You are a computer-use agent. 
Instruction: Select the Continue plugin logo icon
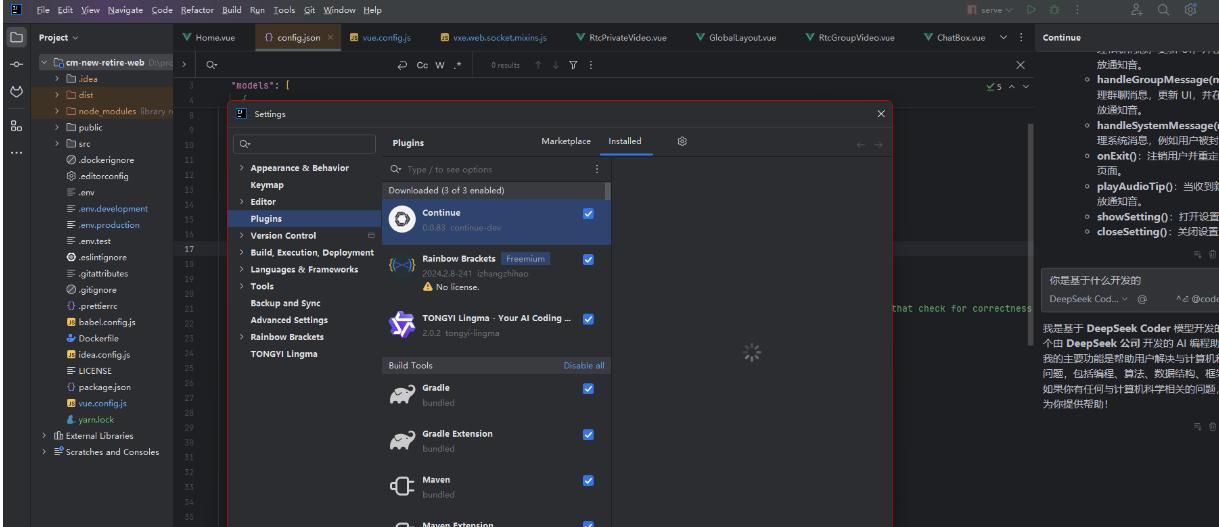click(401, 222)
